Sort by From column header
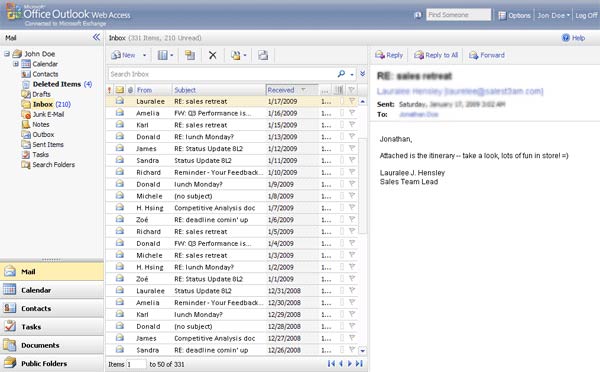600x372 pixels. (154, 90)
